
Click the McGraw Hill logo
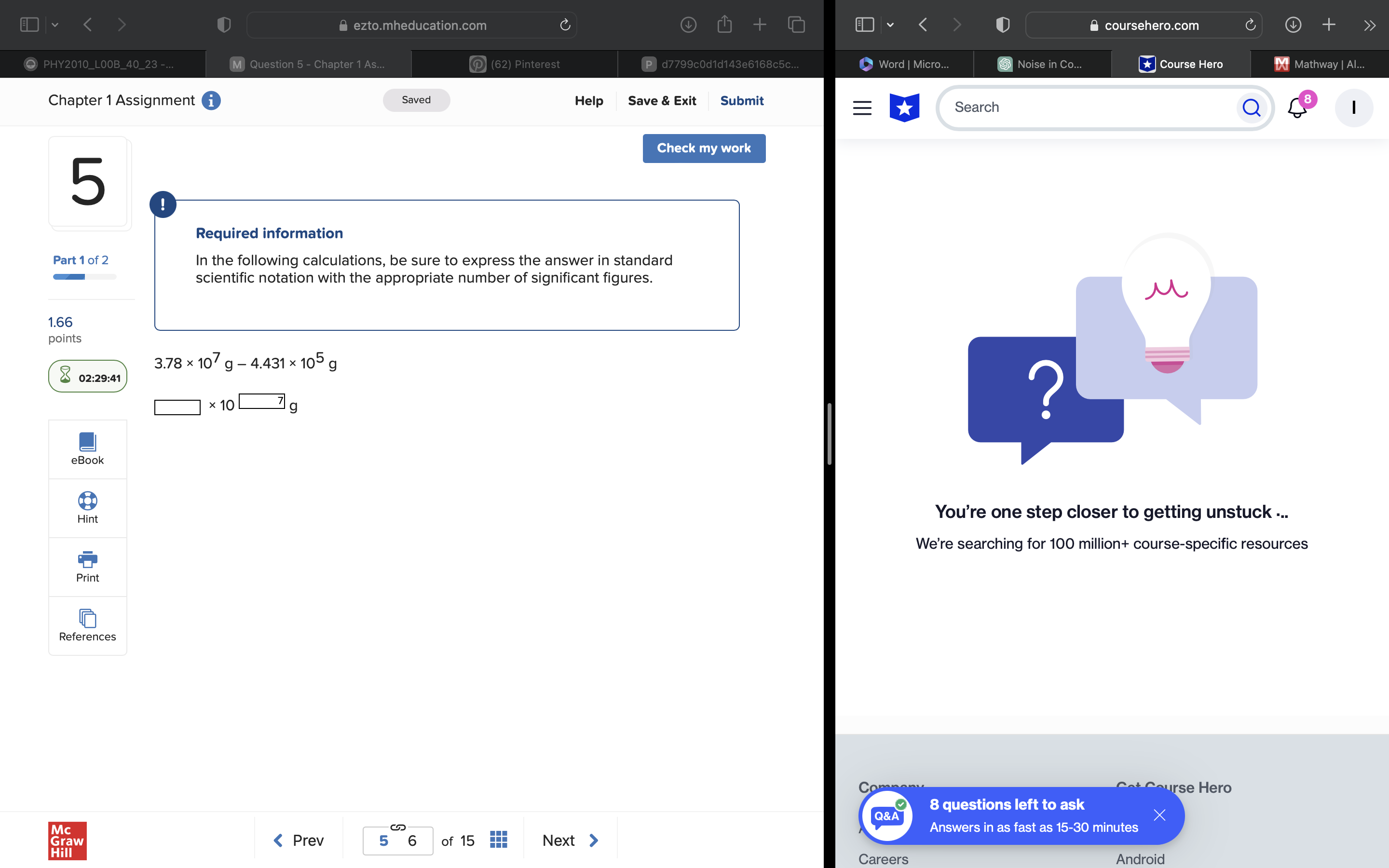coord(67,841)
